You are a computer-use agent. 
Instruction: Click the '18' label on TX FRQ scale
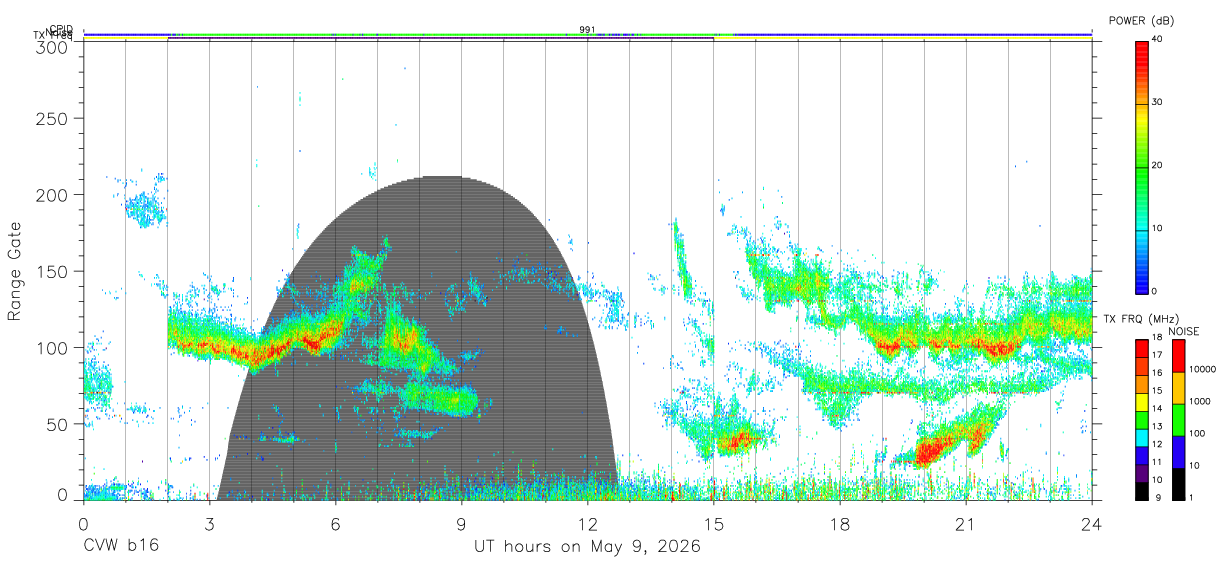[x=1156, y=338]
